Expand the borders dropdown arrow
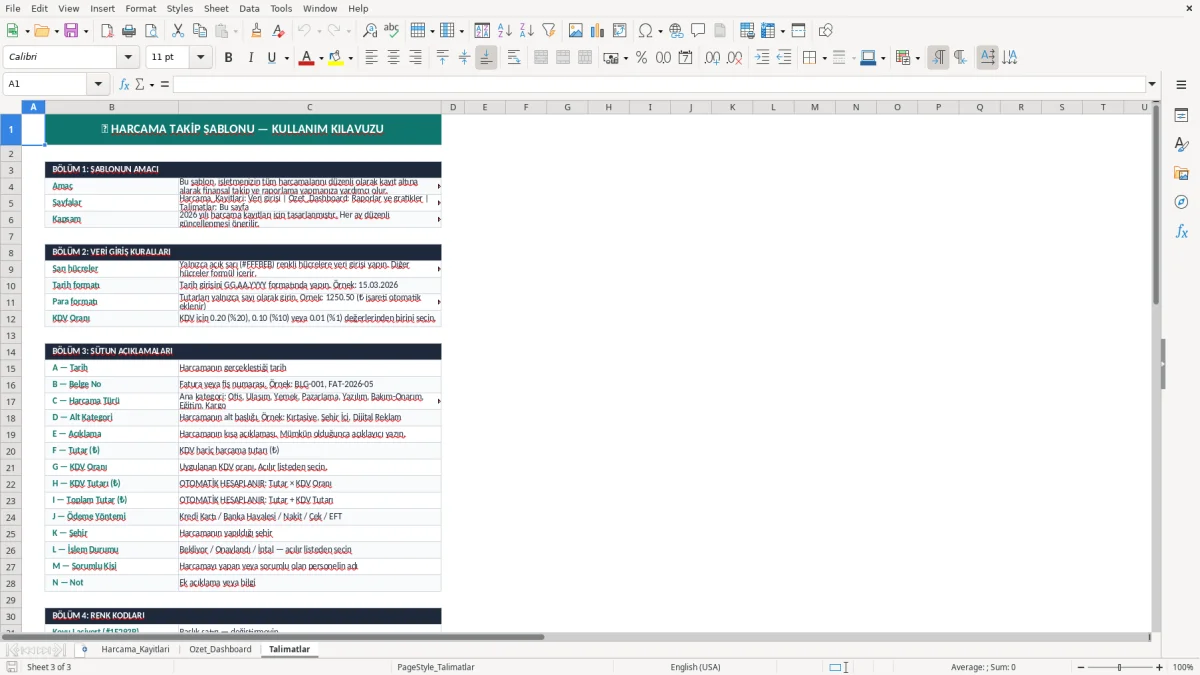 point(824,58)
